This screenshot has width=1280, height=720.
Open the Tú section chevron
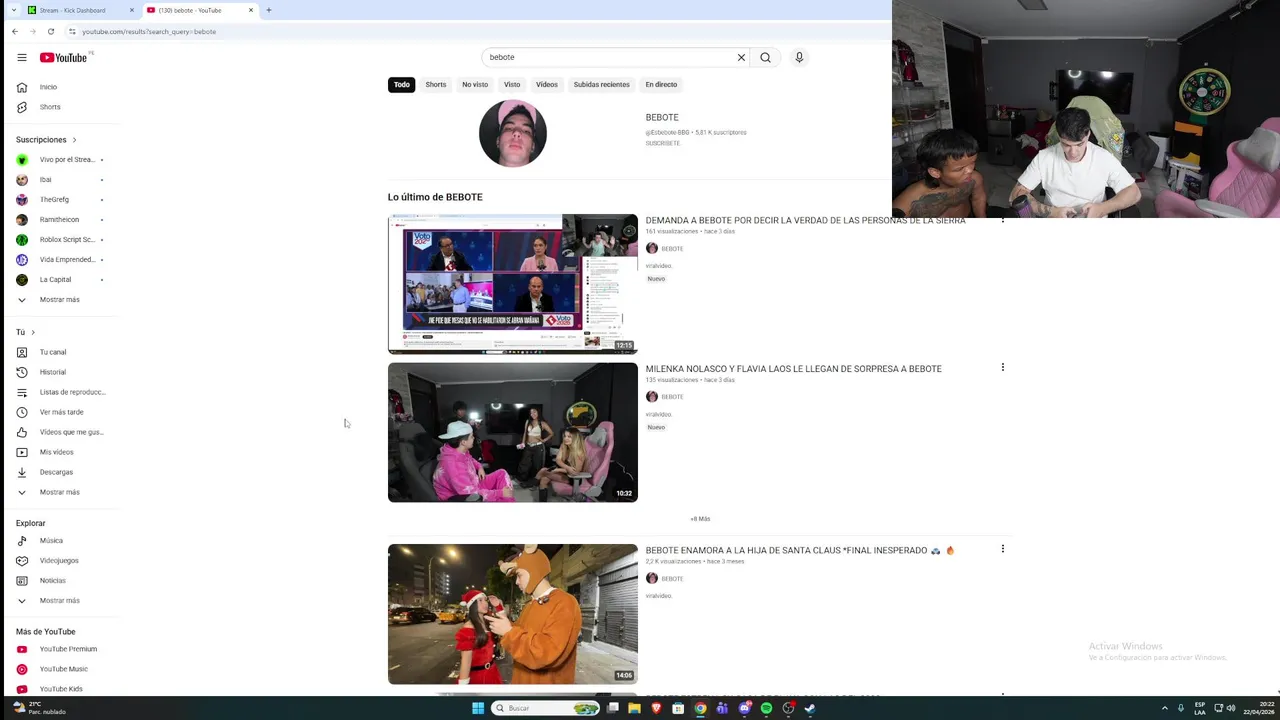tap(33, 332)
